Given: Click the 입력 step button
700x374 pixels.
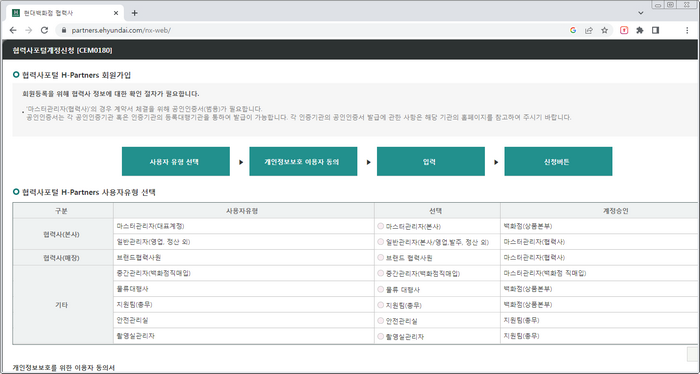Looking at the screenshot, I should (x=431, y=162).
